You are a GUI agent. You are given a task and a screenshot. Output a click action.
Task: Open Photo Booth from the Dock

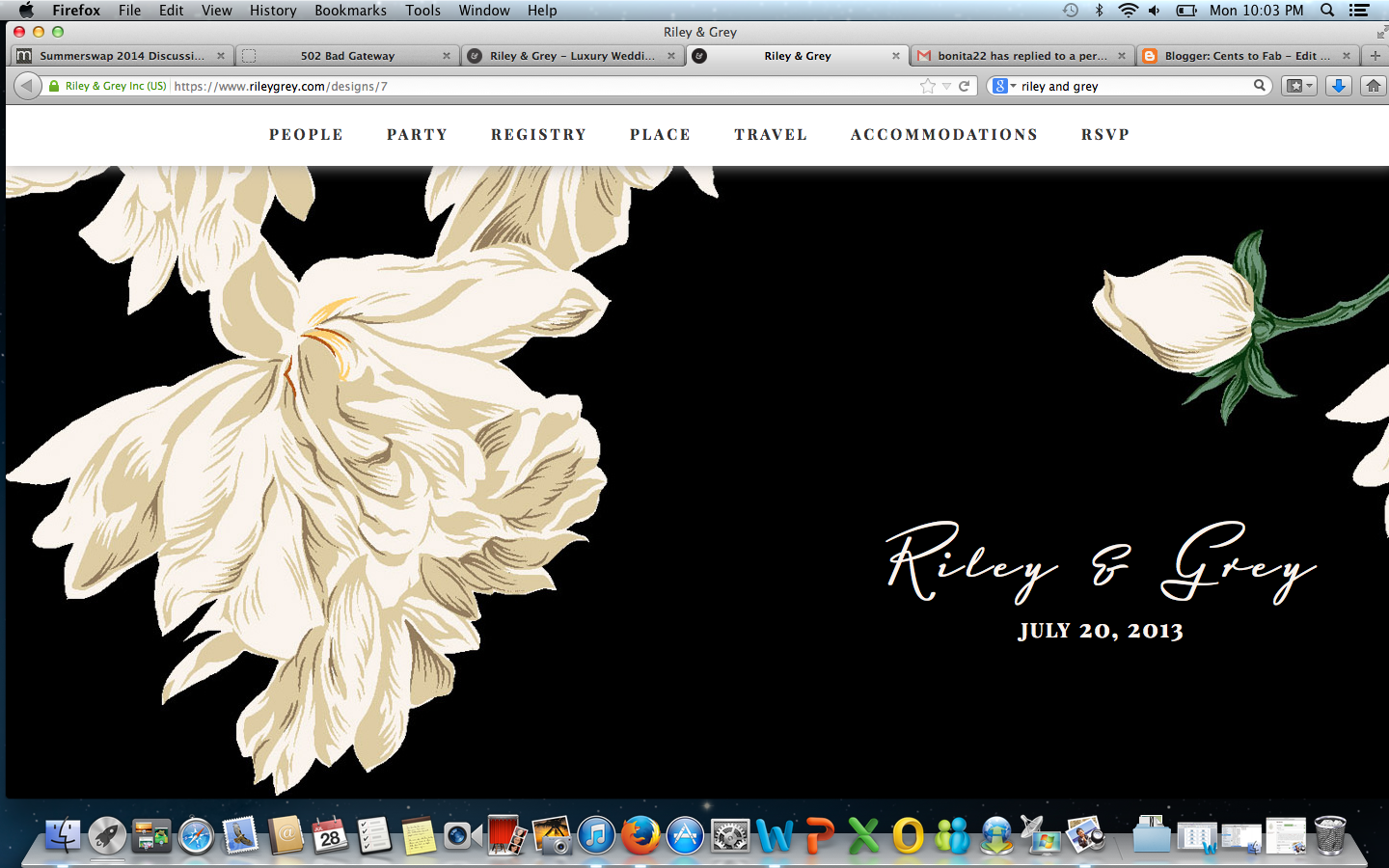point(507,835)
